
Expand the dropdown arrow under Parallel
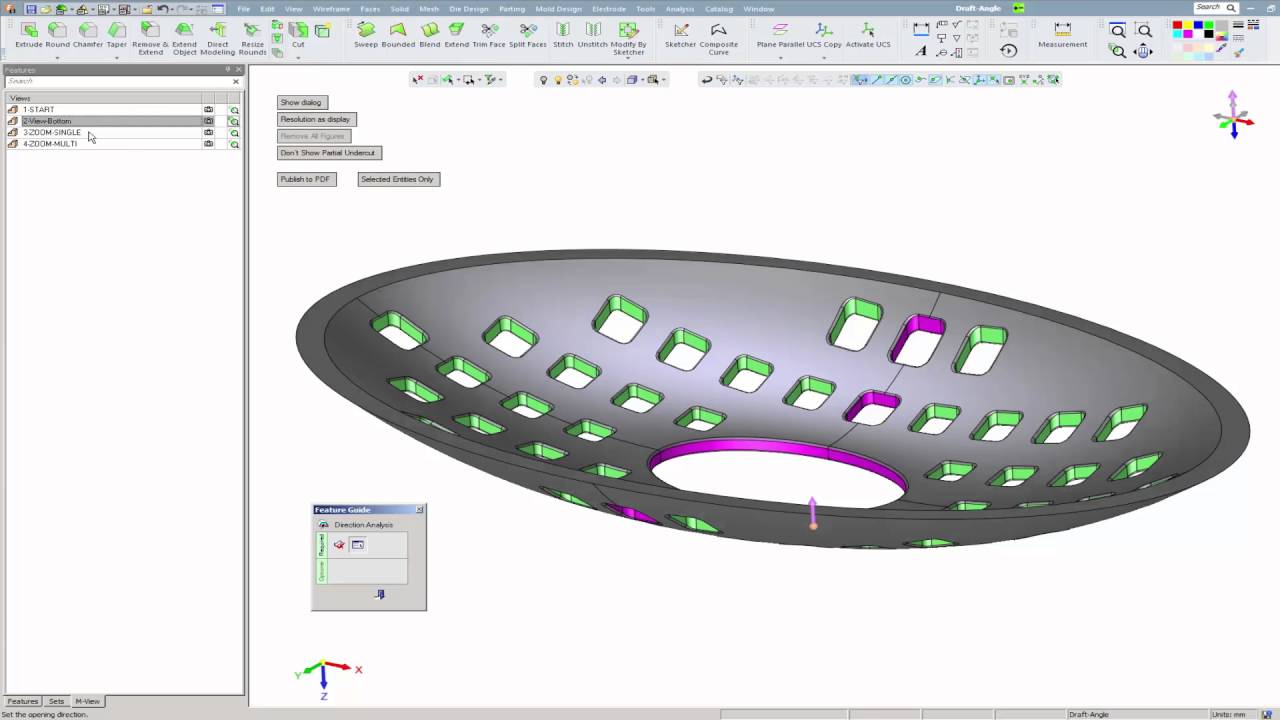(780, 57)
